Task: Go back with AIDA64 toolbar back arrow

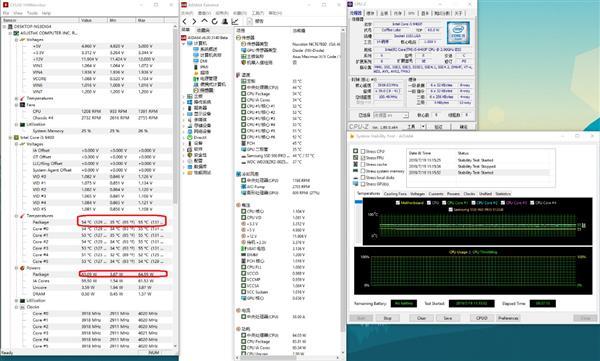Action: click(x=185, y=21)
